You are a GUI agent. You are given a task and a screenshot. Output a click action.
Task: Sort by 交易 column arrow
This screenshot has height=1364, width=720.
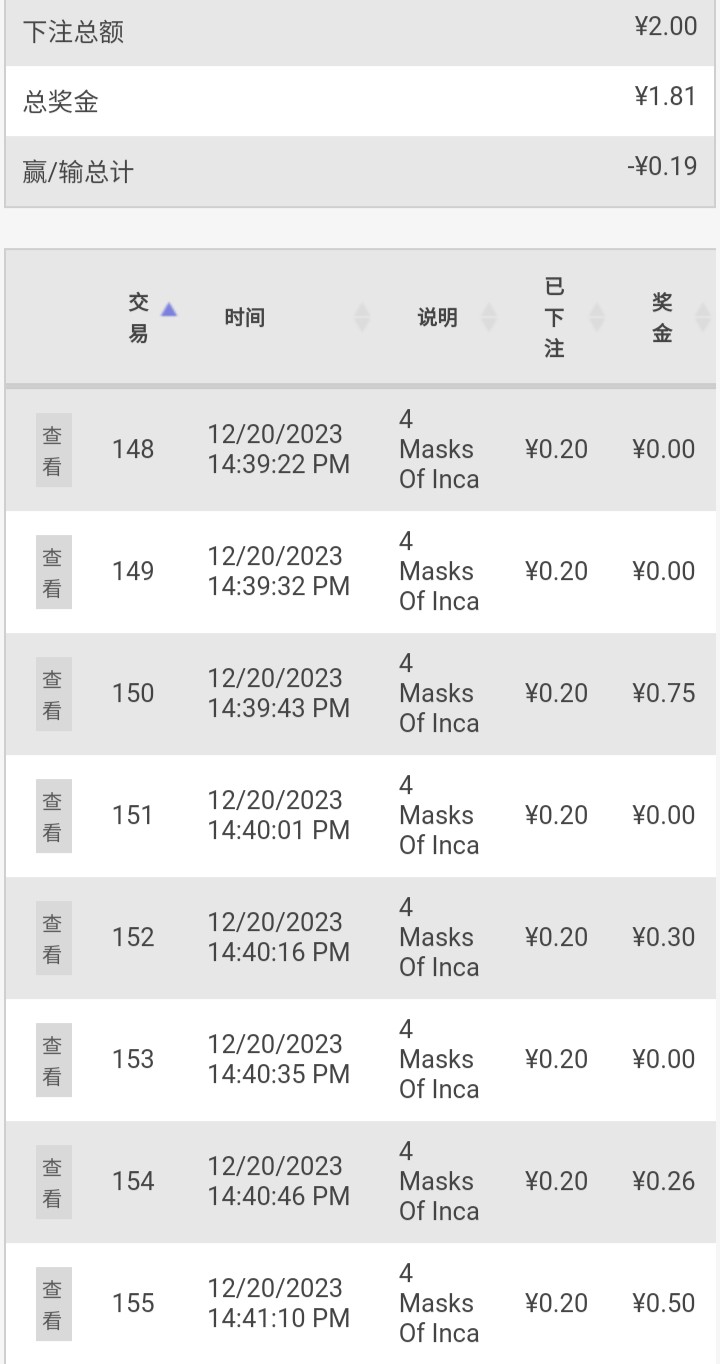click(169, 310)
